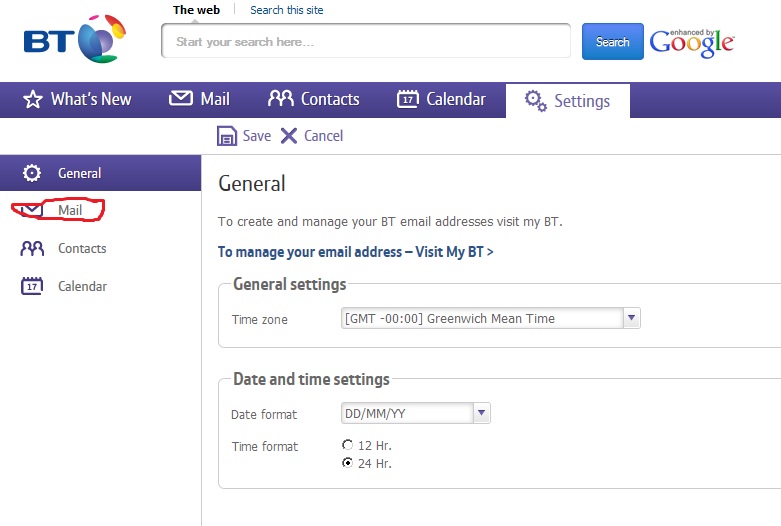Click the Greenwich Mean Time combo box field
Viewport: 781px width, 526px height.
pyautogui.click(x=491, y=318)
